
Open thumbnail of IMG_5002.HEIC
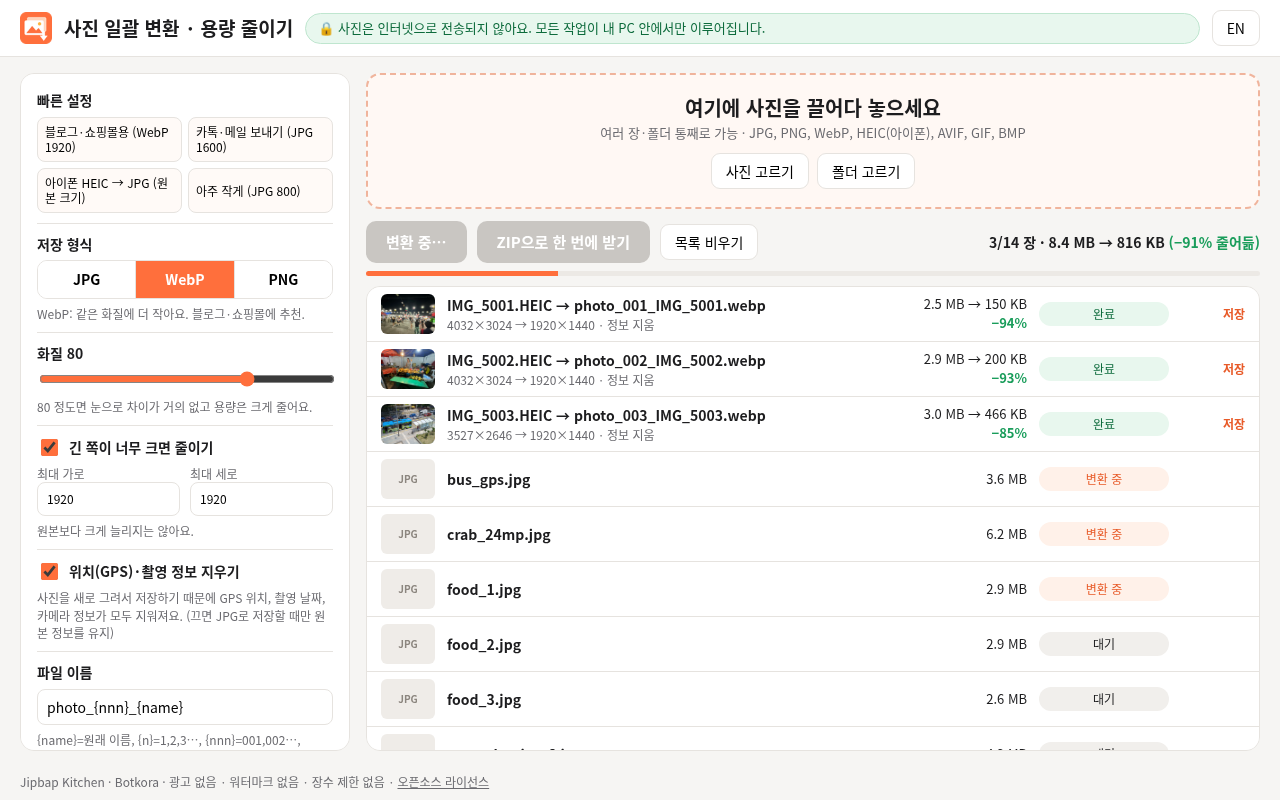[x=408, y=369]
